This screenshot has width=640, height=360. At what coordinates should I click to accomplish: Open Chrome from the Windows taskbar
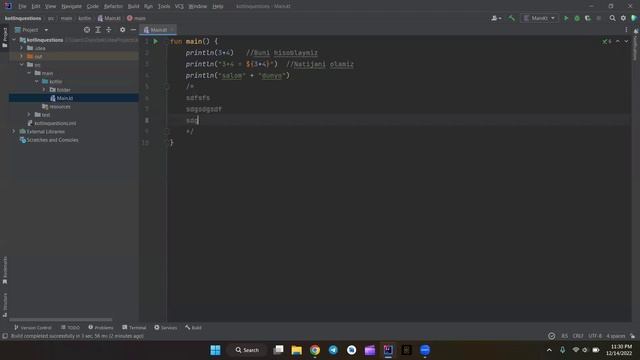315,350
